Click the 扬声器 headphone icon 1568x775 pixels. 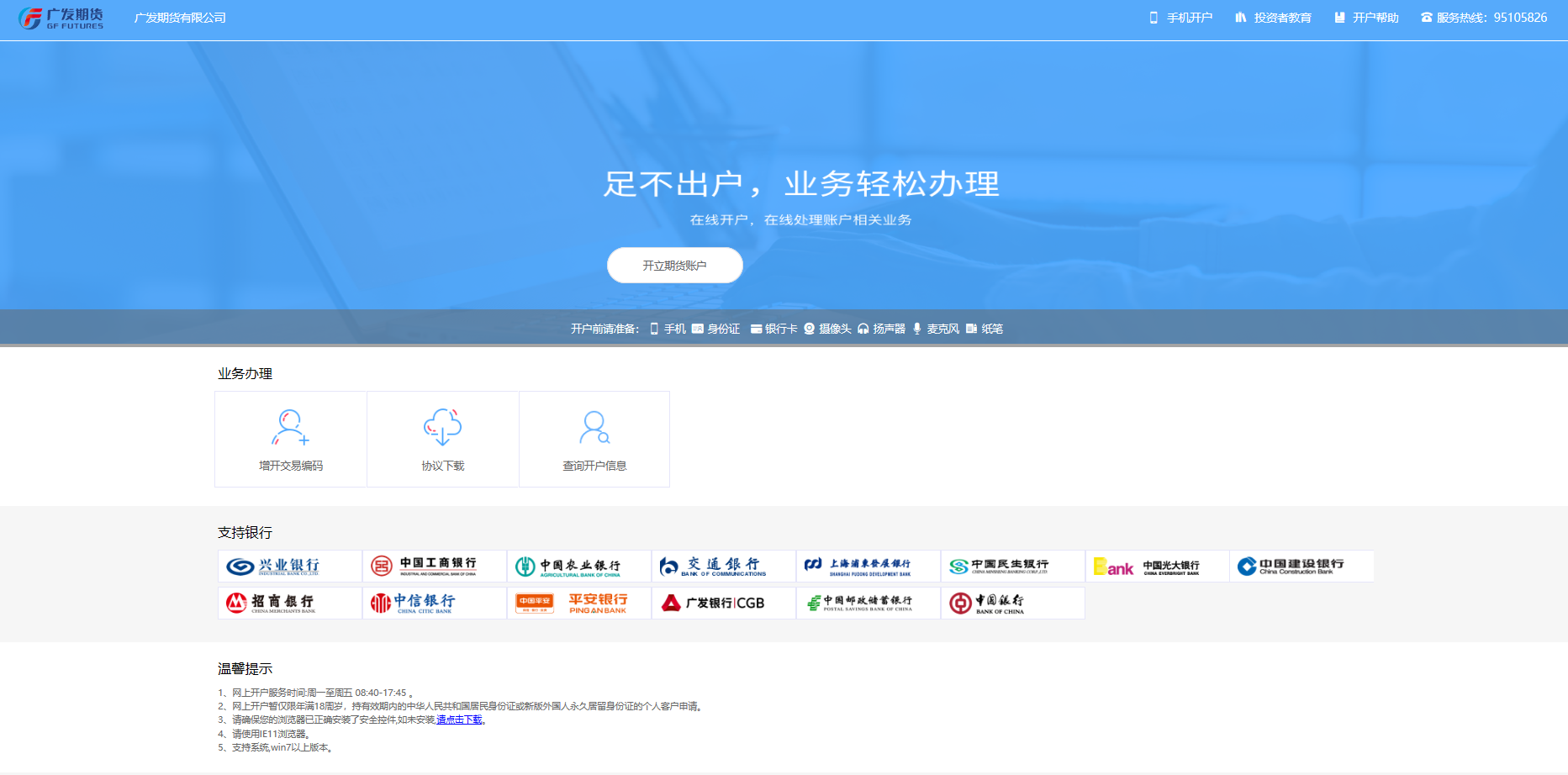(x=863, y=328)
